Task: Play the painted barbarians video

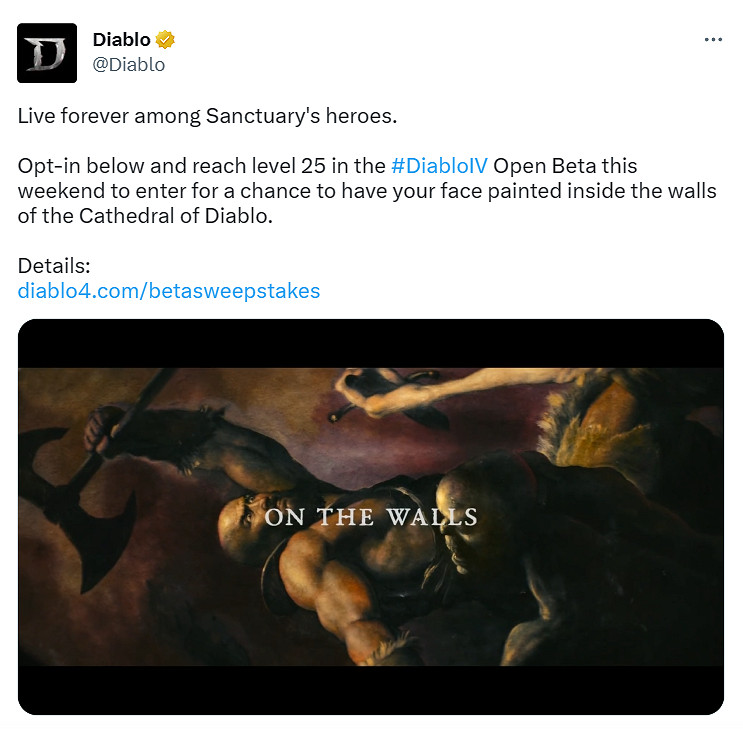Action: 371,517
